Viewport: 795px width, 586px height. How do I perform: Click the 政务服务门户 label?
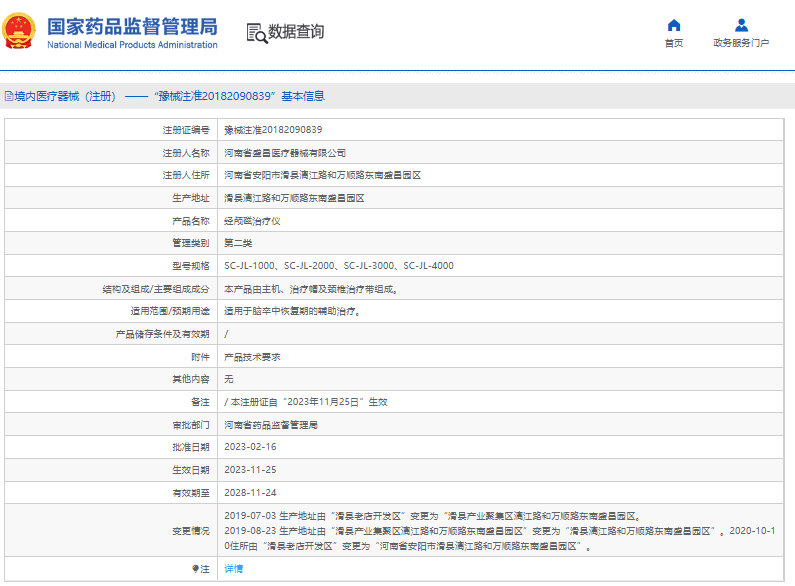pyautogui.click(x=741, y=43)
